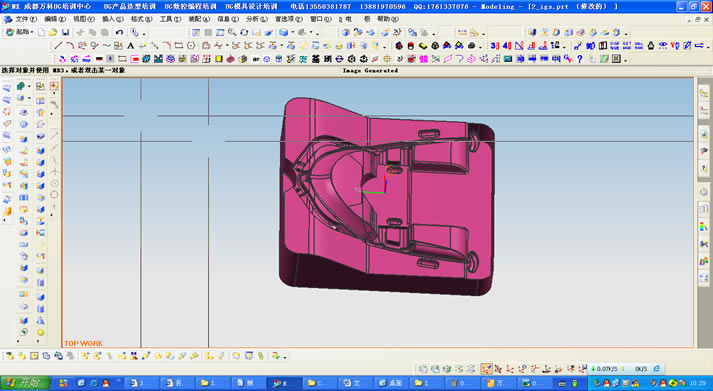Expand the third toolbar options arrow
Screen dimensions: 713x391
click(x=626, y=60)
